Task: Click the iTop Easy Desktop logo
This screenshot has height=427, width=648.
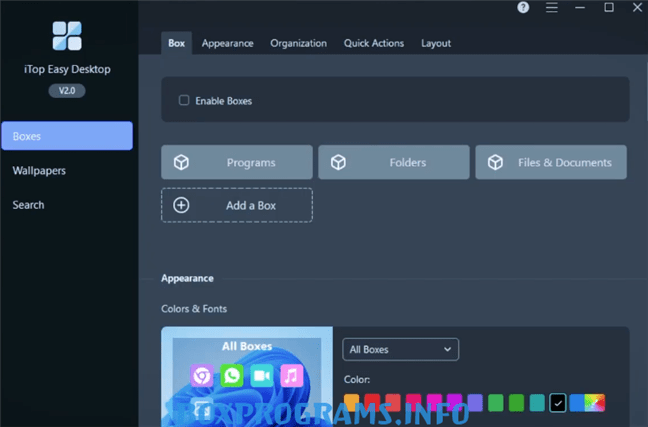Action: [x=67, y=36]
